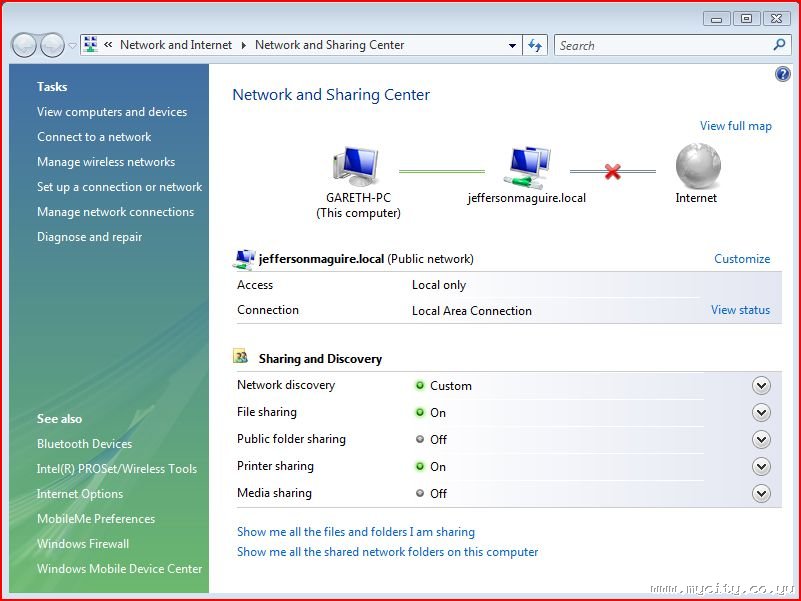801x601 pixels.
Task: Open the View full map link
Action: [x=735, y=126]
